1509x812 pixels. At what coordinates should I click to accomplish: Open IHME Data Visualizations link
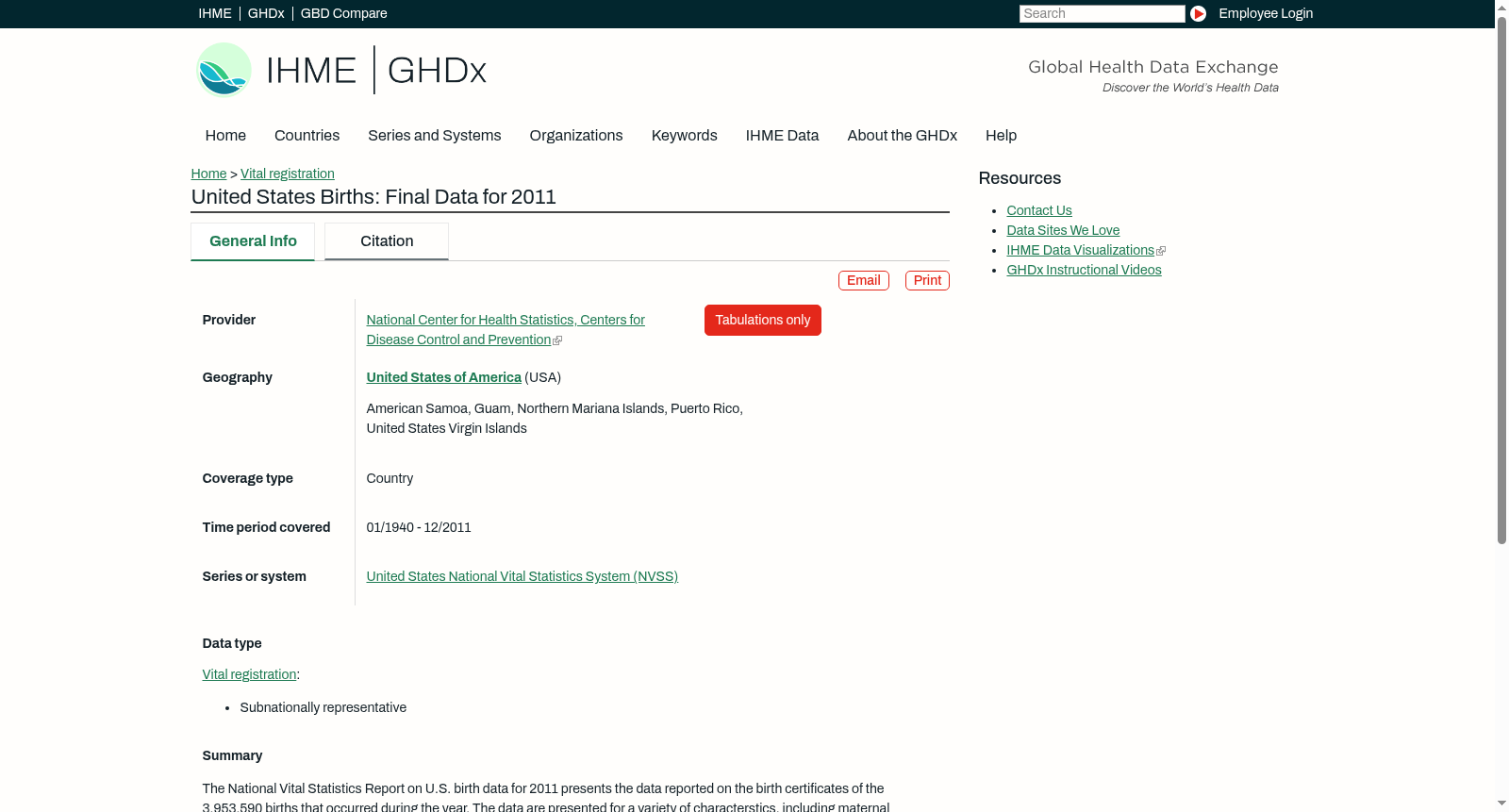click(x=1081, y=250)
